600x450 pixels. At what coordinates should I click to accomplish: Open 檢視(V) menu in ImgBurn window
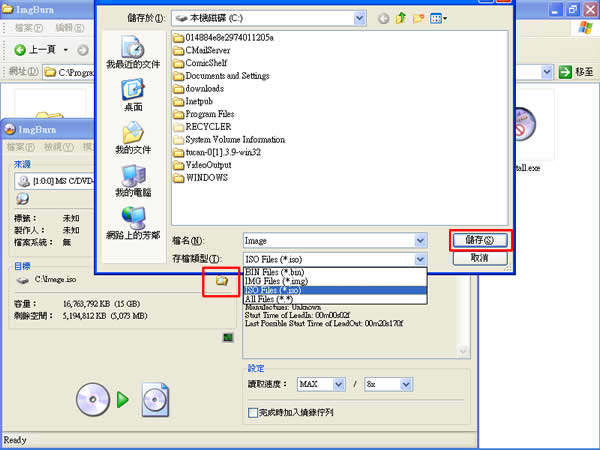(x=59, y=147)
